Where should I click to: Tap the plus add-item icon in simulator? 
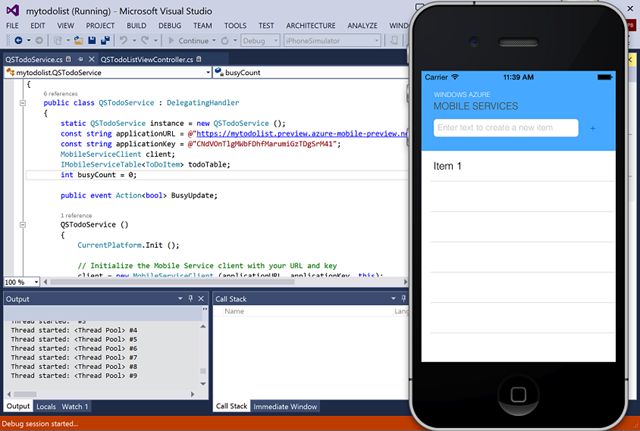(593, 128)
